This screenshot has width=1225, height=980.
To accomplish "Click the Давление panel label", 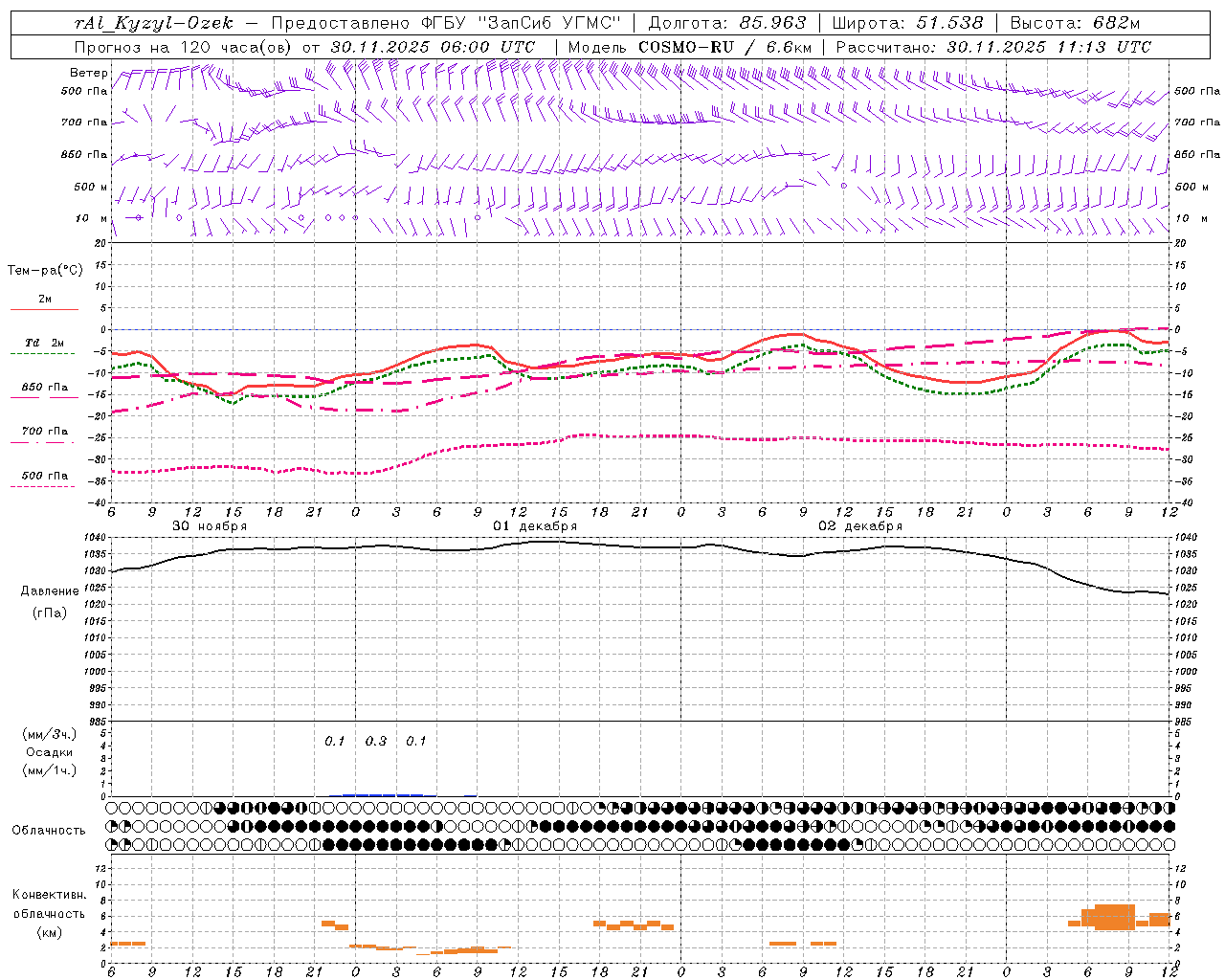I will (x=50, y=591).
